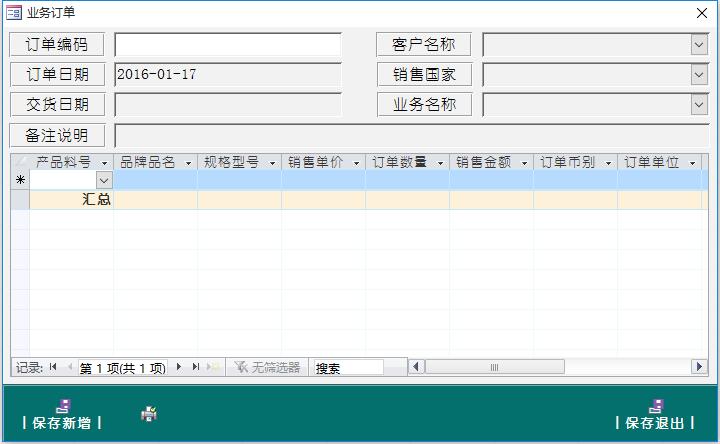This screenshot has width=720, height=444.
Task: Go to previous record navigation arrow
Action: pyautogui.click(x=69, y=367)
